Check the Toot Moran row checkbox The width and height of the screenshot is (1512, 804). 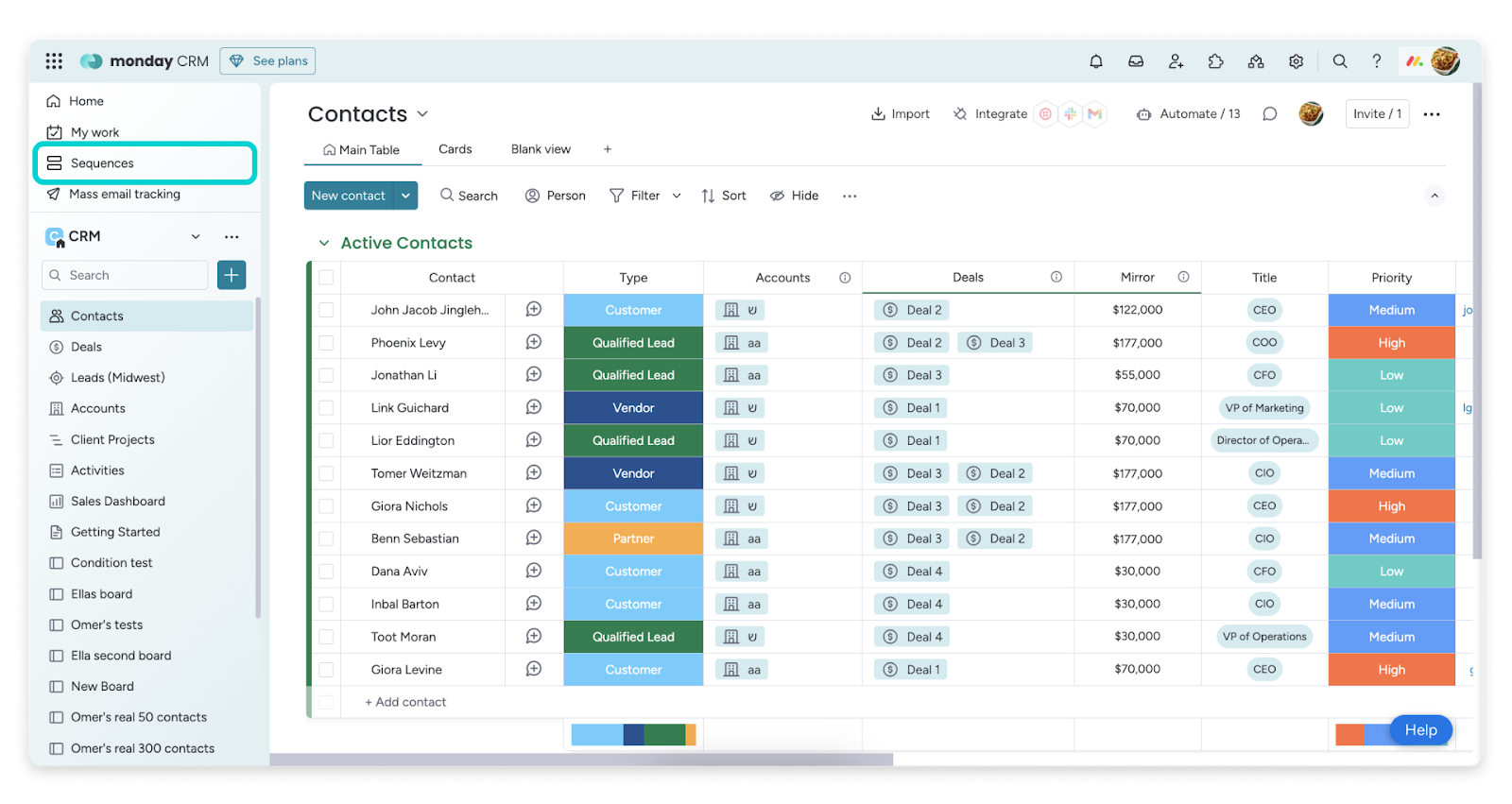(326, 637)
